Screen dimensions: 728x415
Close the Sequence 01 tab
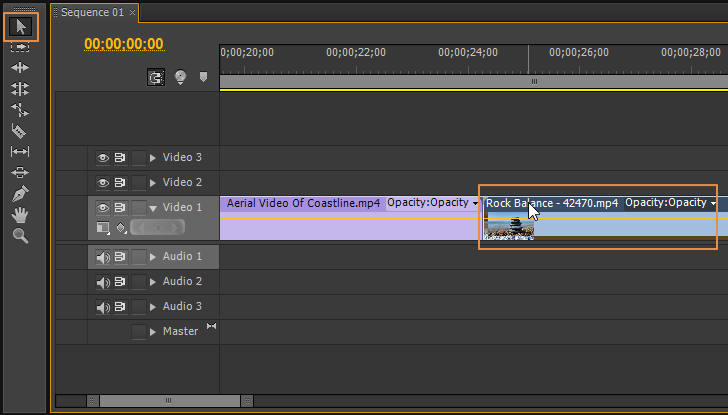coord(132,13)
